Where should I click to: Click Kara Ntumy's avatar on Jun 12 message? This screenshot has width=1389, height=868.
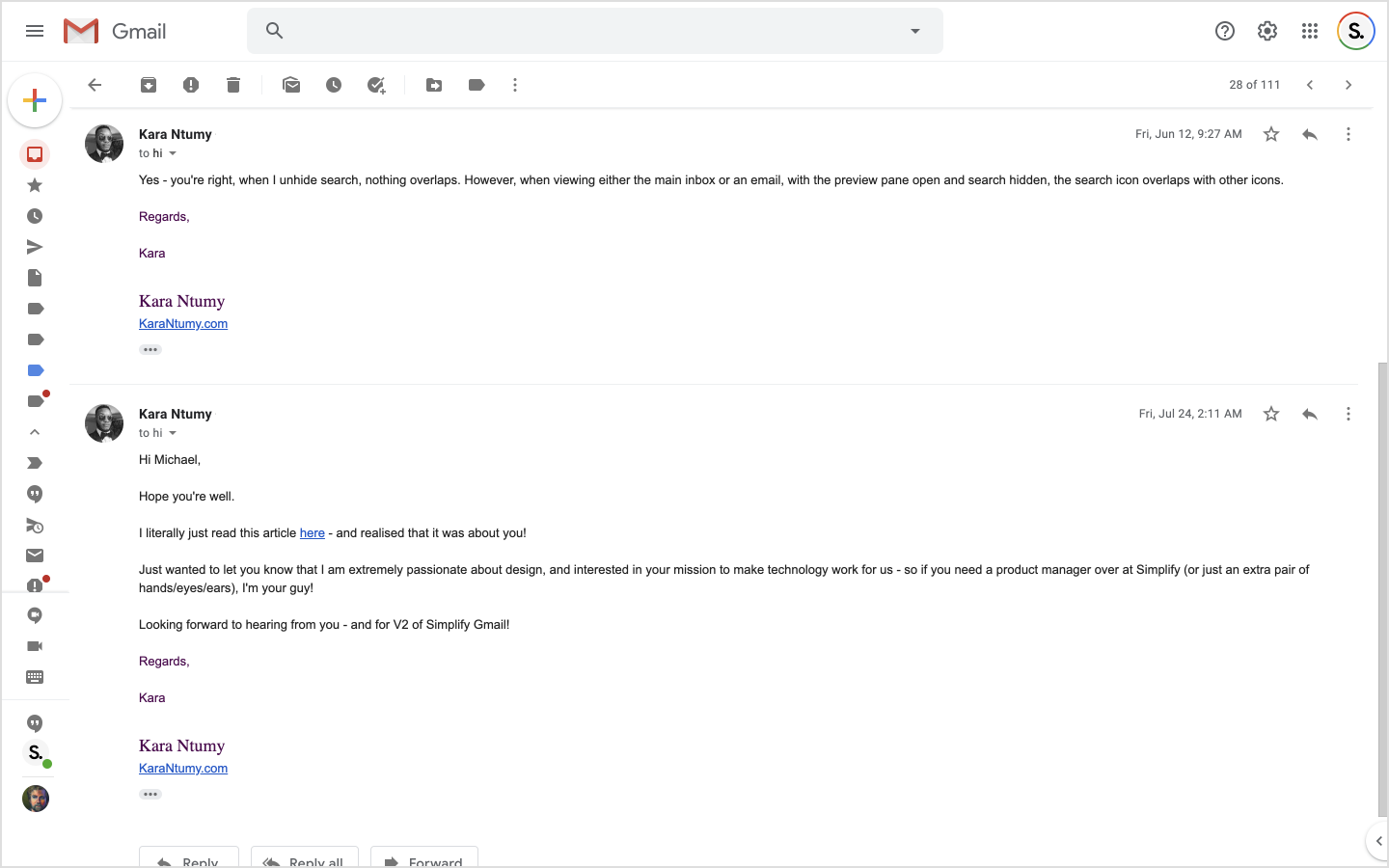point(104,144)
